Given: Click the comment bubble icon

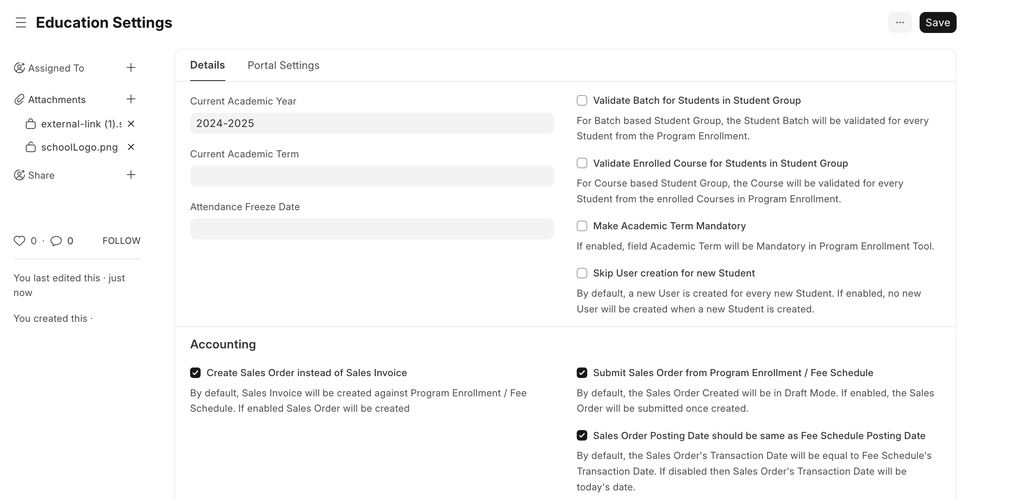Looking at the screenshot, I should click(x=56, y=241).
